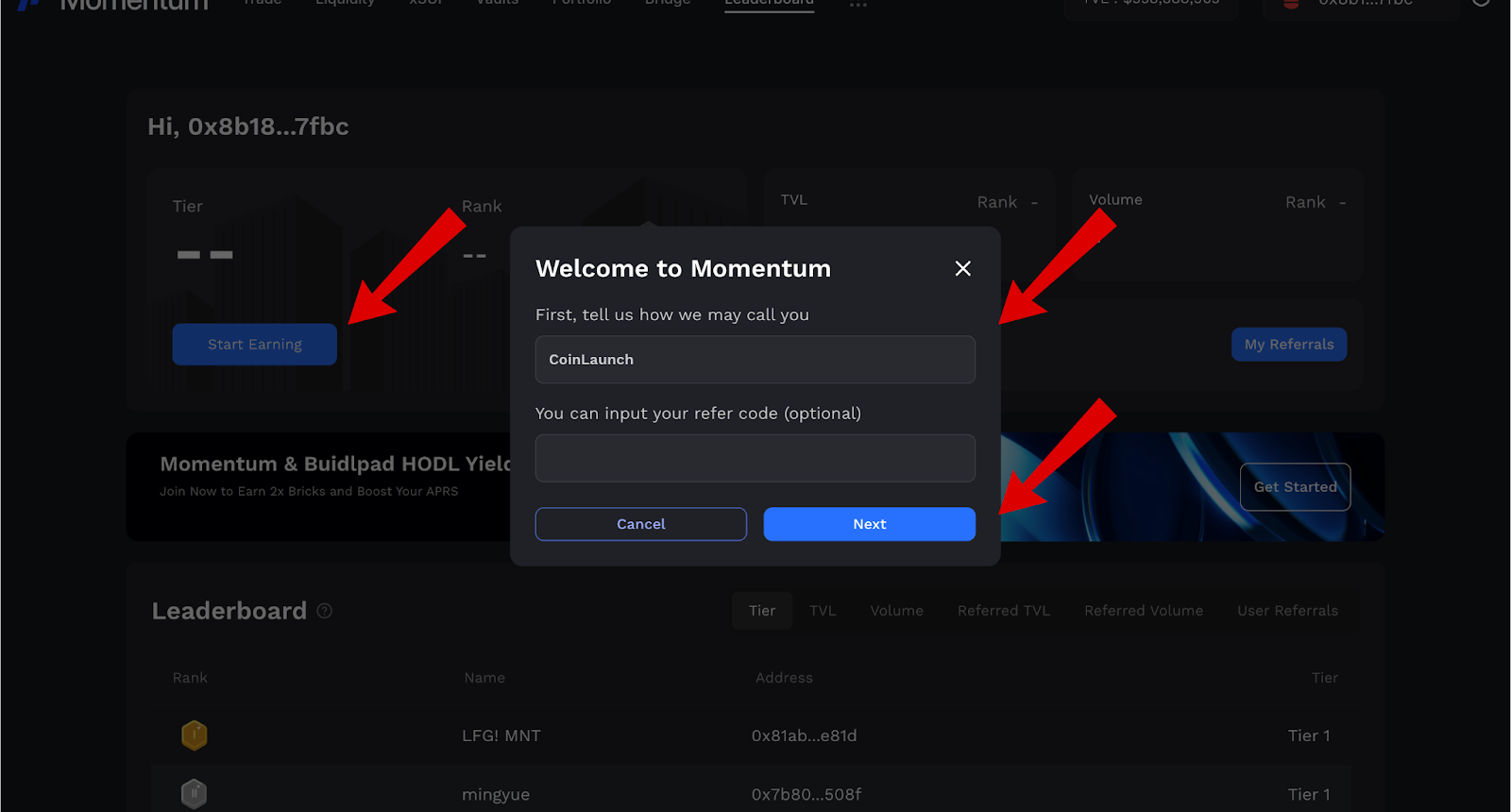The width and height of the screenshot is (1511, 812).
Task: Click the TVL card label
Action: click(794, 200)
